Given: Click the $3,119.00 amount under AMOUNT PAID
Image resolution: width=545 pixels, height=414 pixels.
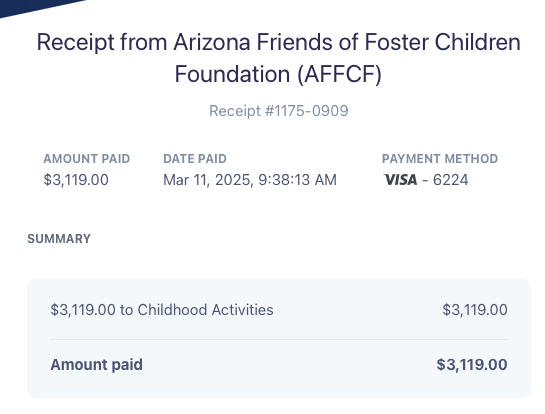Looking at the screenshot, I should point(76,180).
